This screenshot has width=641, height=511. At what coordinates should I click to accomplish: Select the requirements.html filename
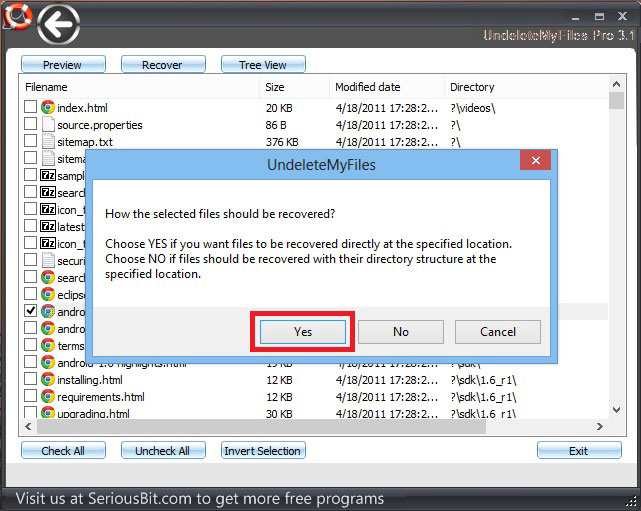(x=101, y=397)
